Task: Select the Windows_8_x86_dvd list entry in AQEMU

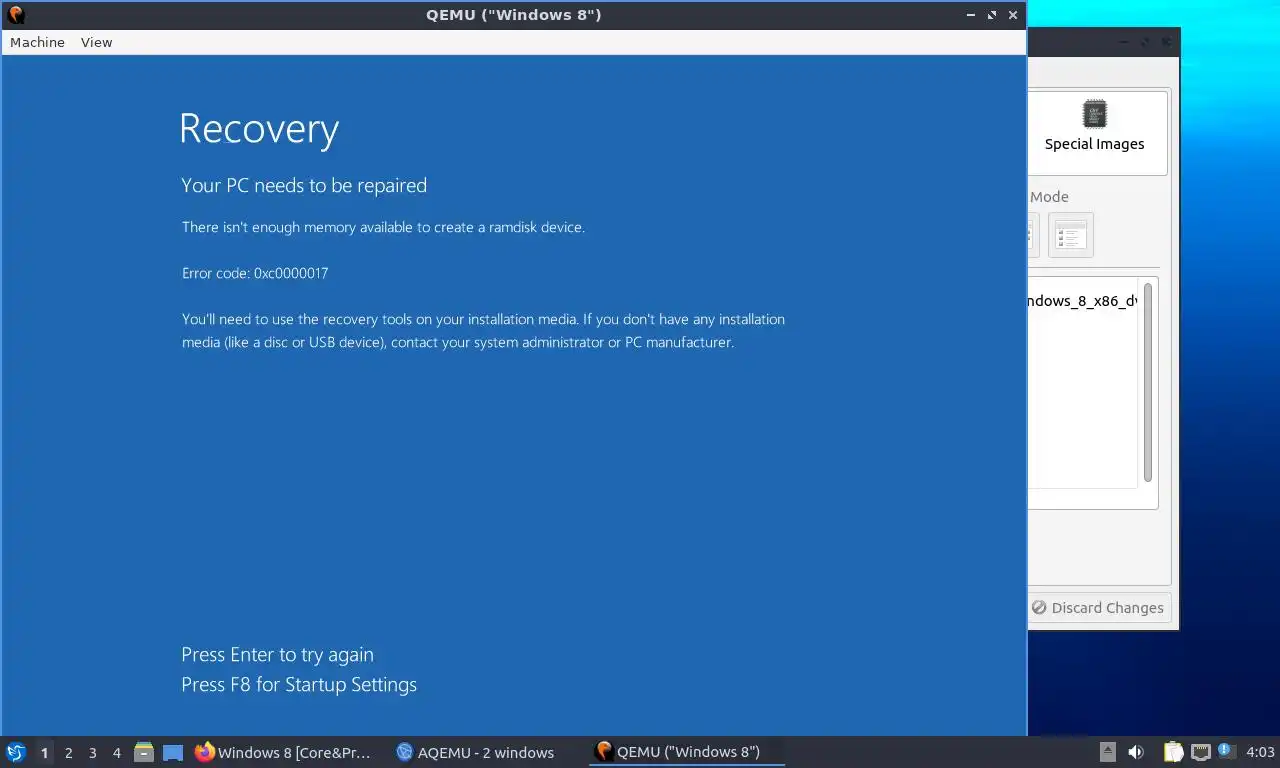Action: tap(1082, 301)
